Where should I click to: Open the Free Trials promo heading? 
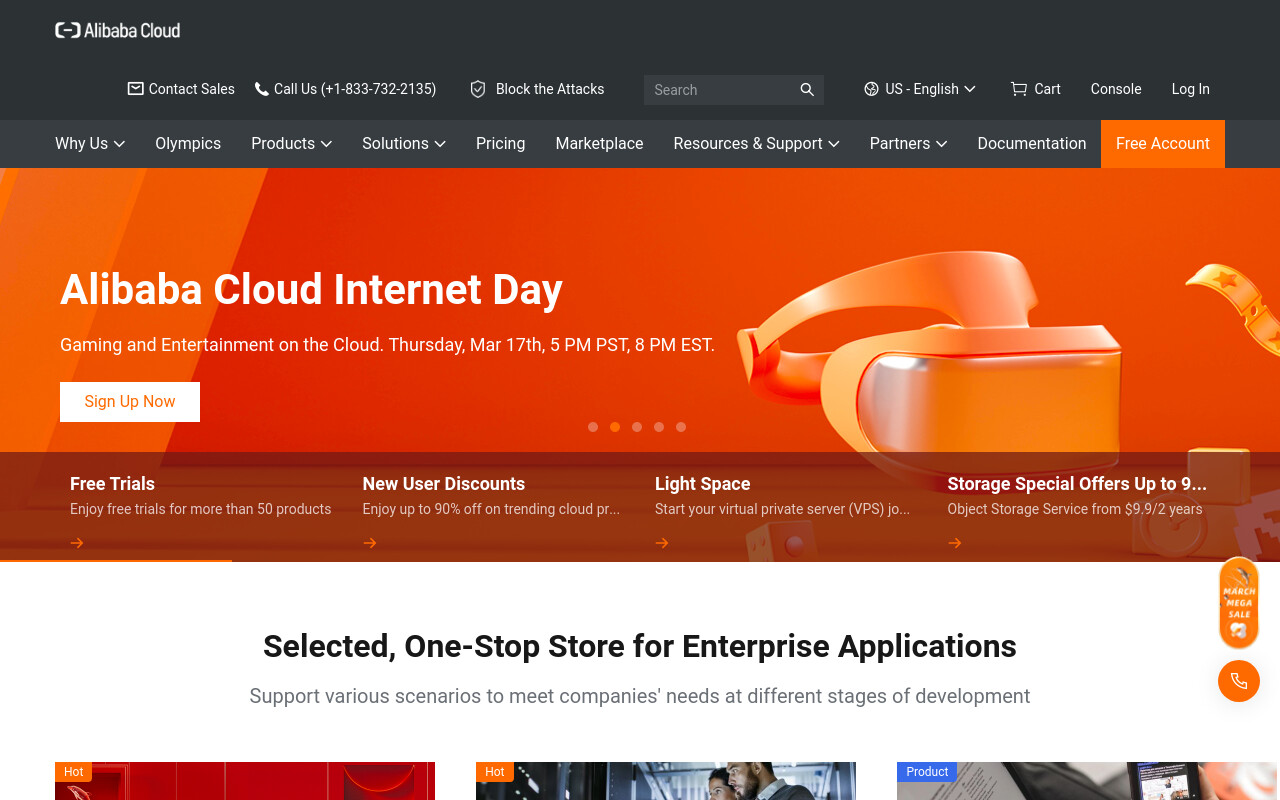coord(112,484)
